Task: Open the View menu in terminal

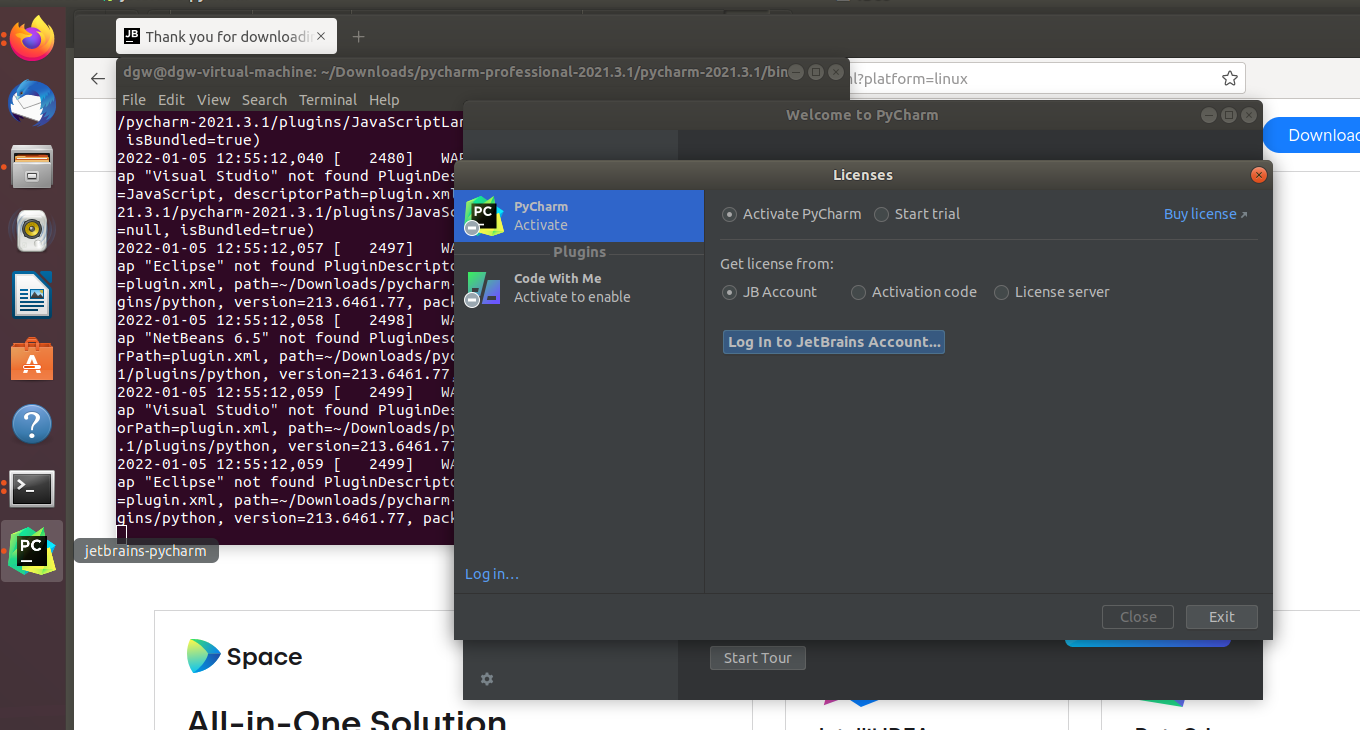Action: [x=213, y=100]
